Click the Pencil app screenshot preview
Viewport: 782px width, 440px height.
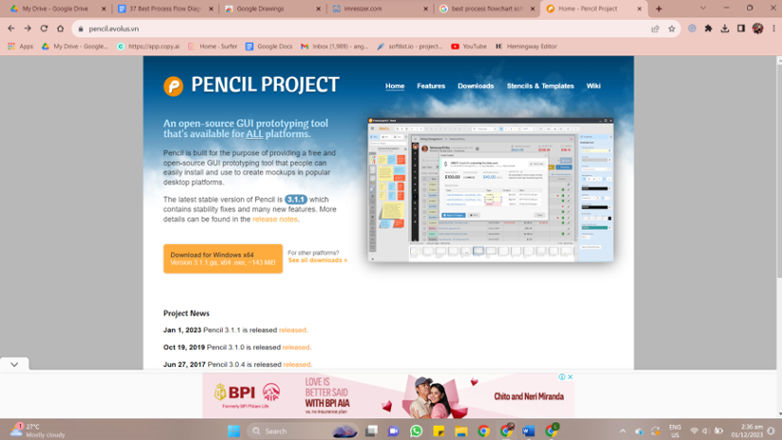pos(491,190)
